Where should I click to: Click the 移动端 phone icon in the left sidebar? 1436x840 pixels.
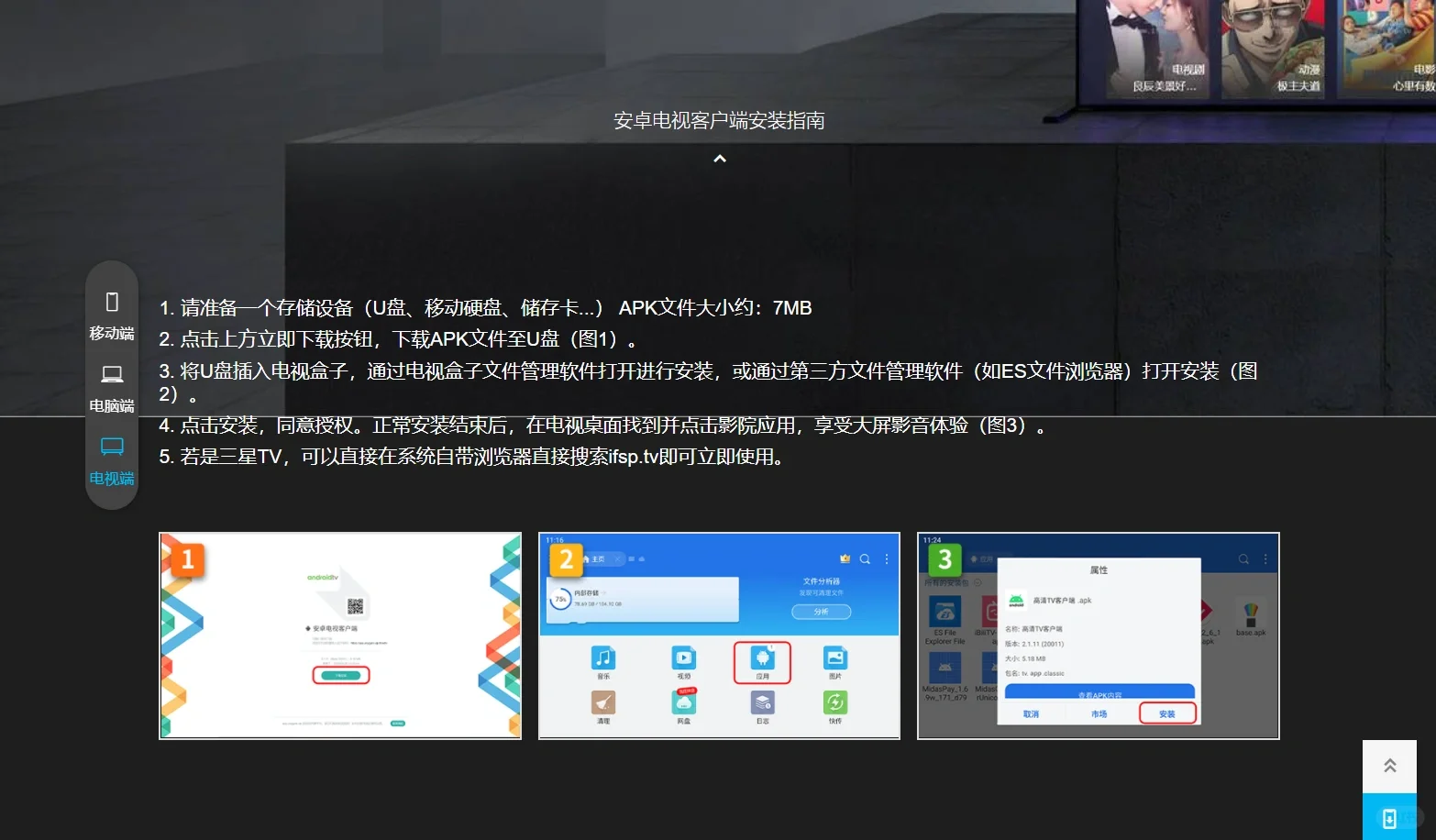click(111, 301)
